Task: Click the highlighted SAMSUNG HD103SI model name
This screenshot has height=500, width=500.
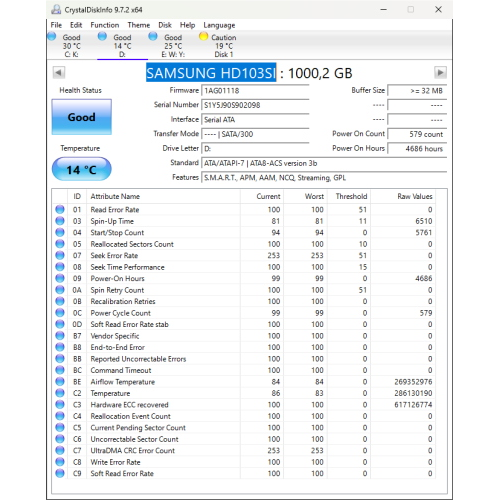Action: coord(211,73)
